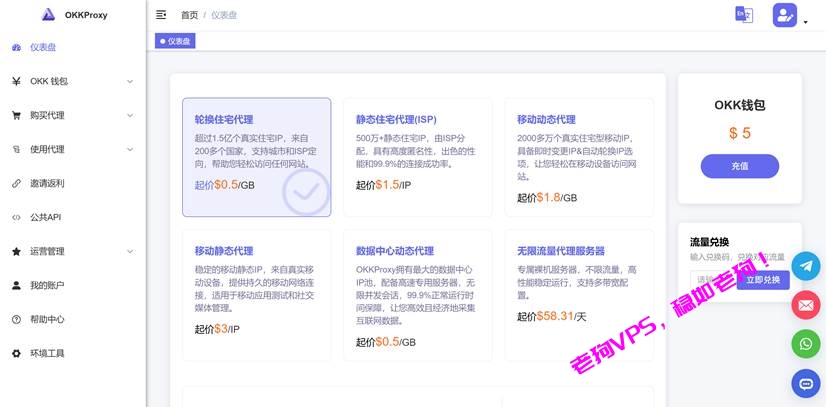This screenshot has height=407, width=826.
Task: Click the $ 5 wallet balance
Action: 740,133
